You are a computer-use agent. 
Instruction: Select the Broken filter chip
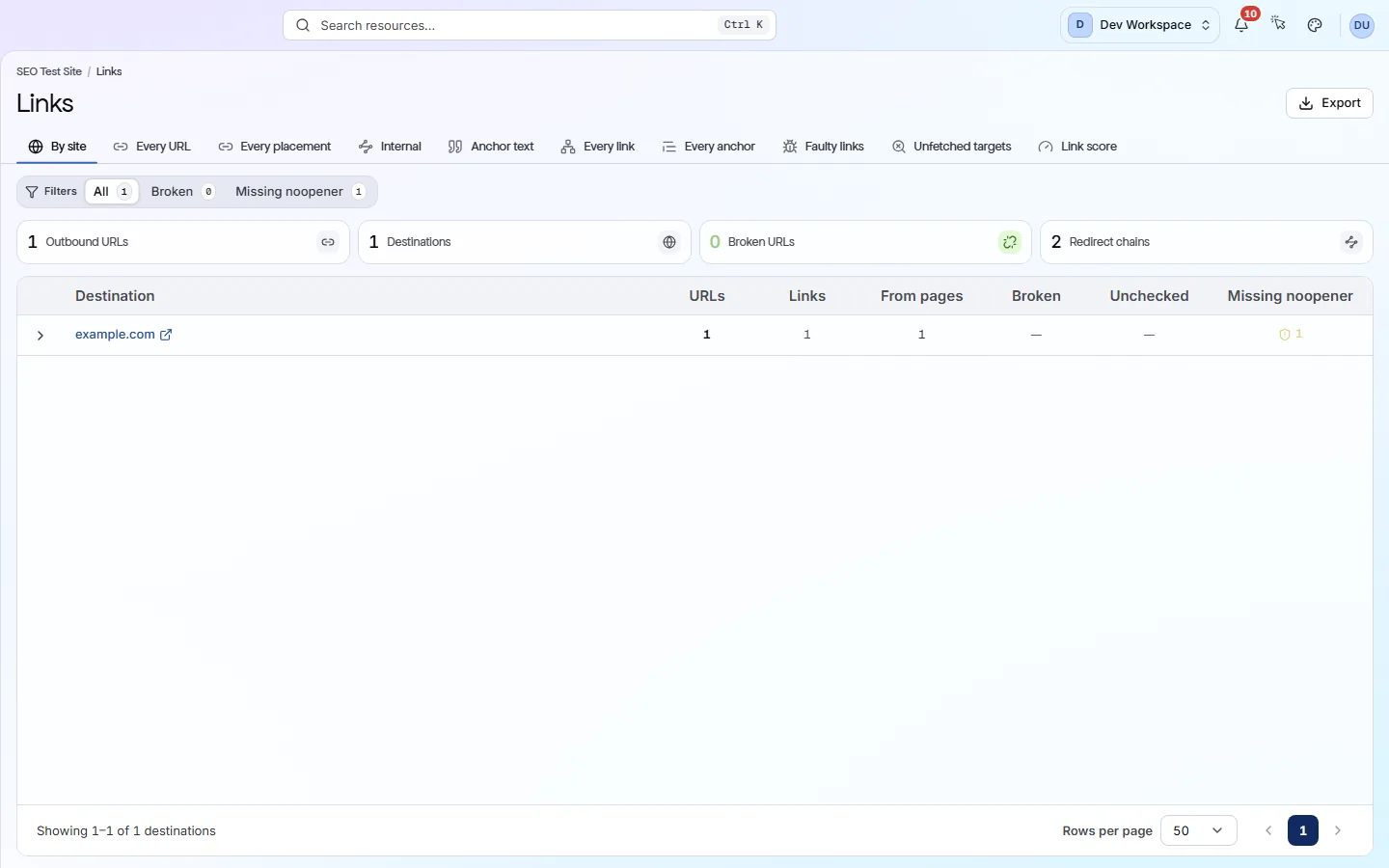(182, 192)
